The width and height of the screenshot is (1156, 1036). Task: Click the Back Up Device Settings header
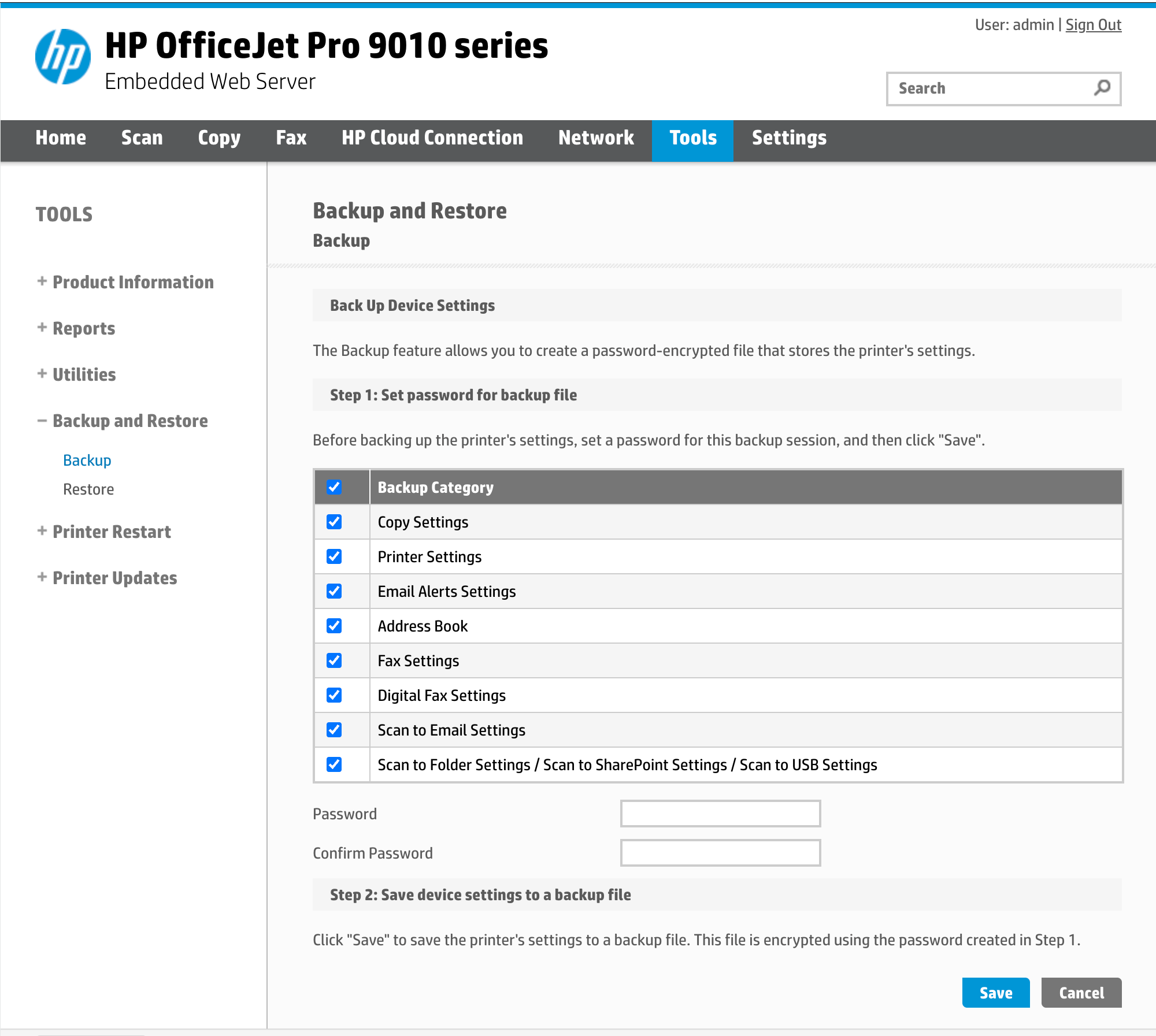(412, 305)
